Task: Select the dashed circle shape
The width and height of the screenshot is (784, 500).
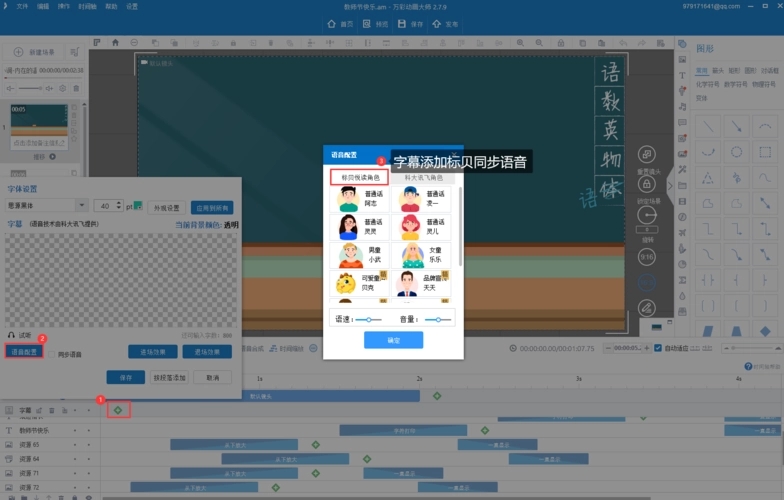Action: click(736, 152)
